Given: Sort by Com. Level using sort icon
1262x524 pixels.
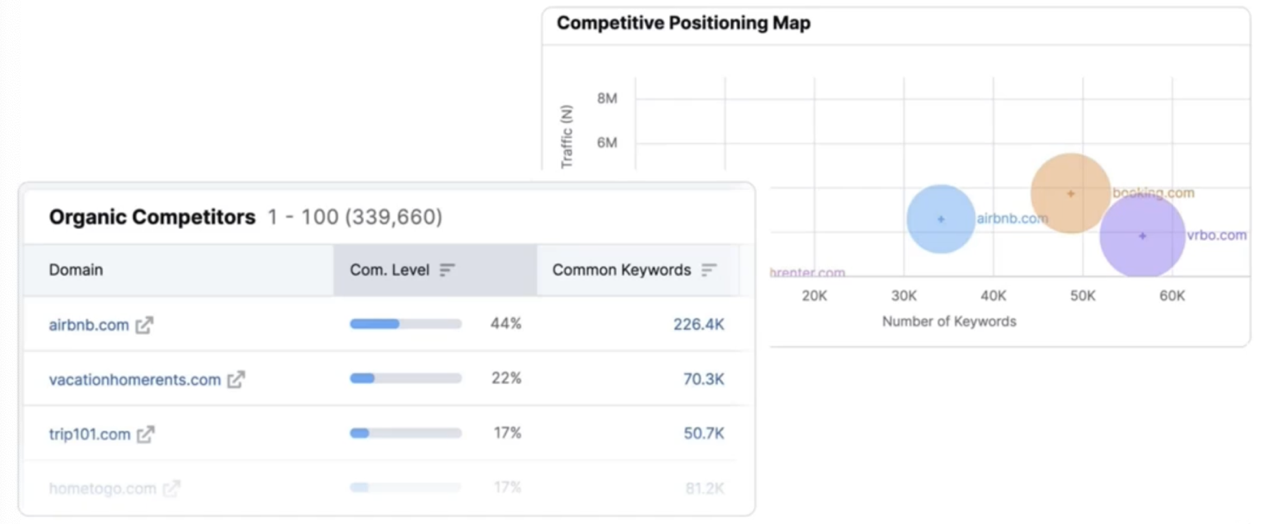Looking at the screenshot, I should pos(447,270).
